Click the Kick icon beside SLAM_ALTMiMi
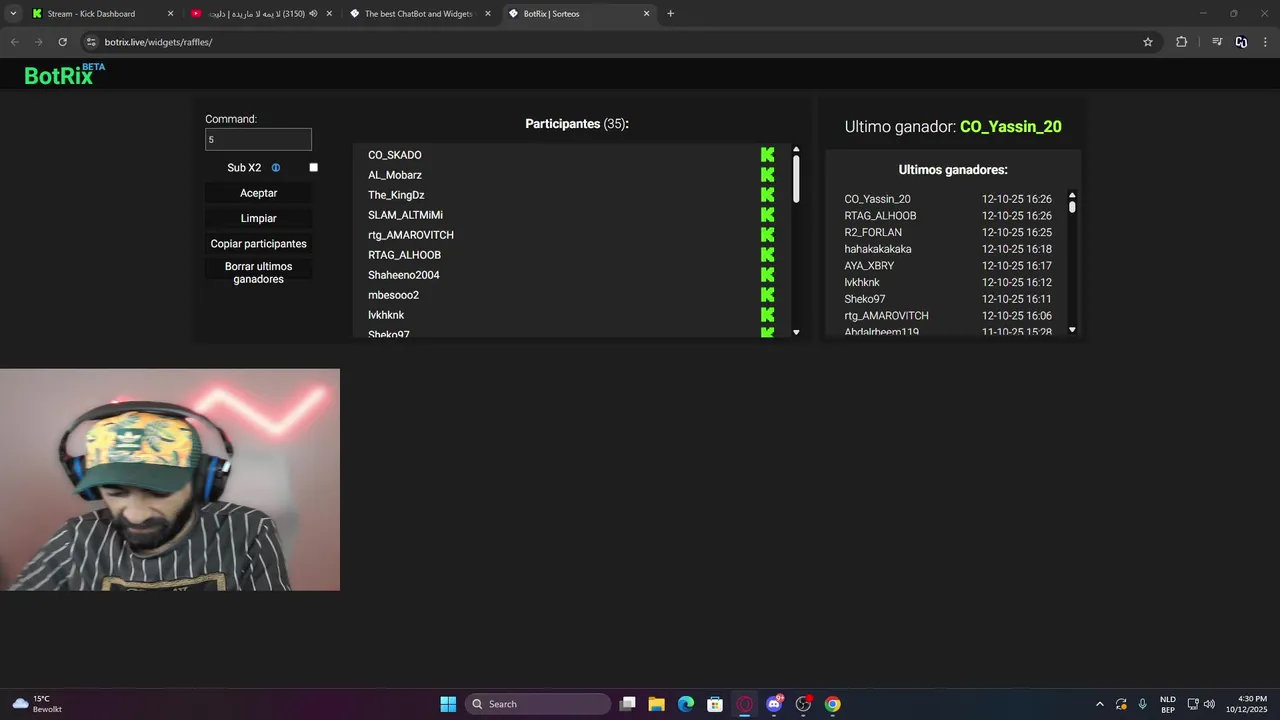Image resolution: width=1280 pixels, height=720 pixels. (x=767, y=215)
